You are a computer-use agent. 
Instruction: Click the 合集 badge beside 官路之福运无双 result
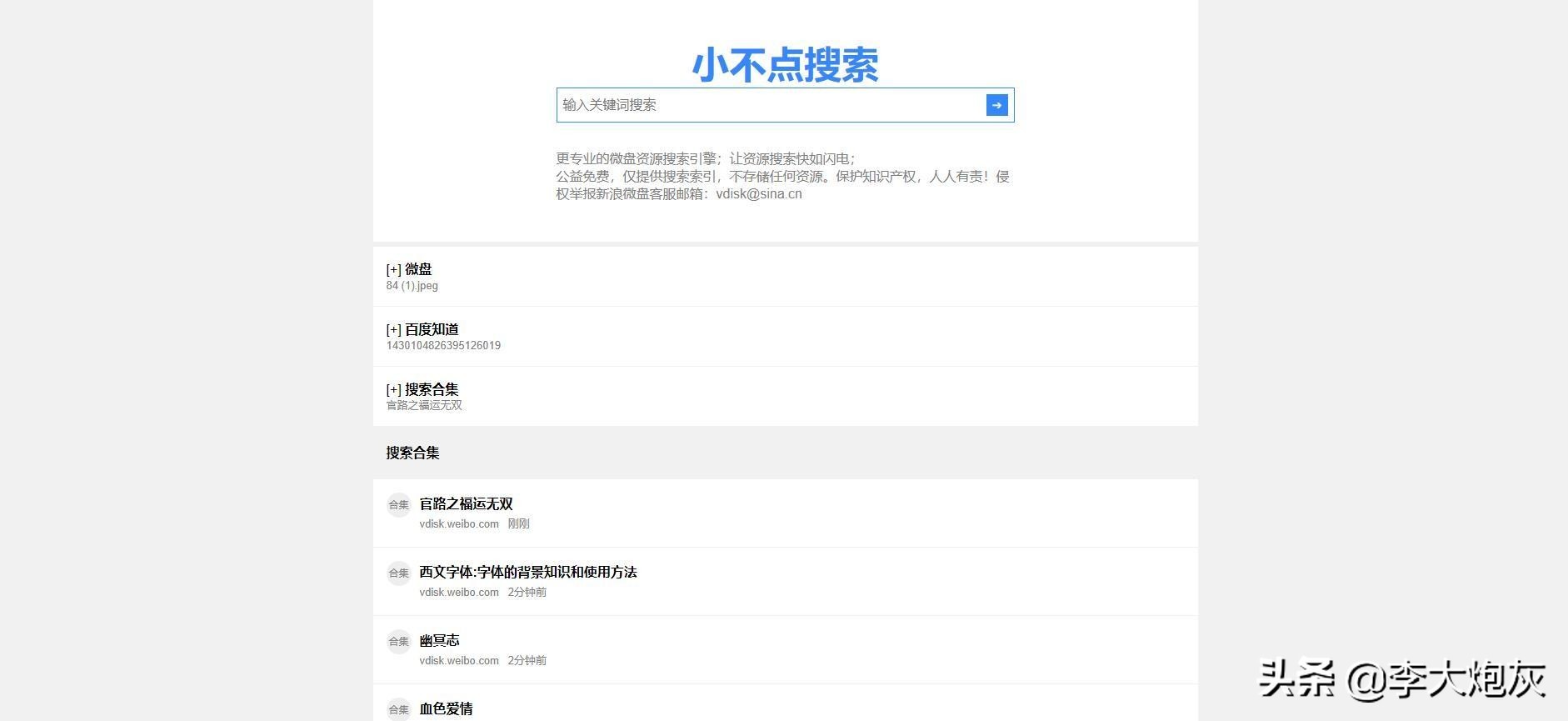pos(399,504)
